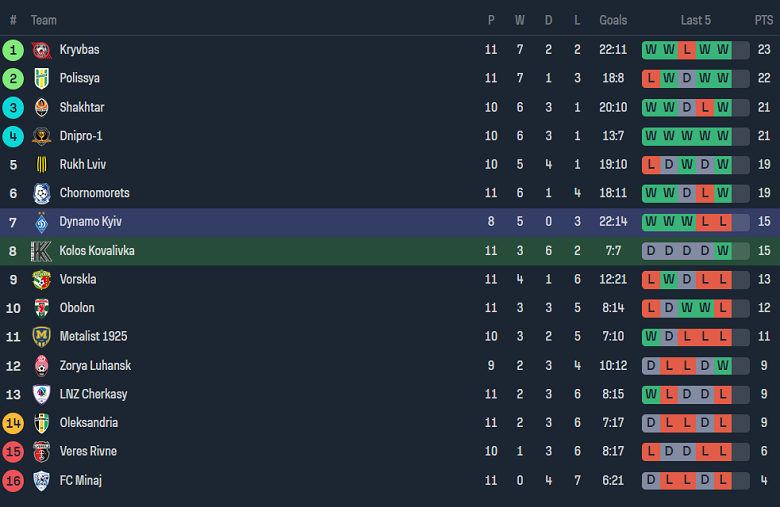The height and width of the screenshot is (507, 780).
Task: Select the Last 5 column header
Action: pyautogui.click(x=696, y=20)
